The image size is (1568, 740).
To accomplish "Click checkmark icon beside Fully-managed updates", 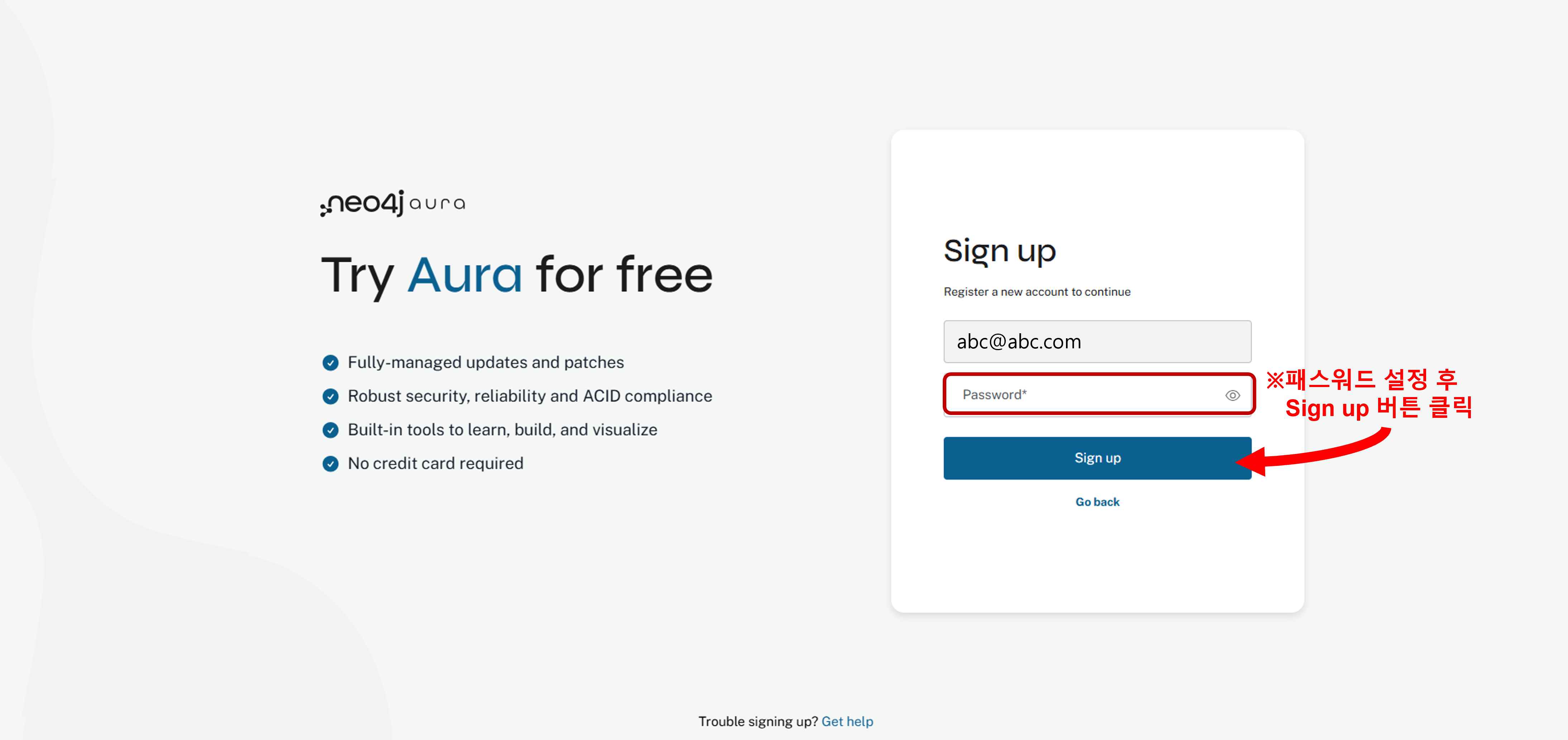I will tap(330, 363).
